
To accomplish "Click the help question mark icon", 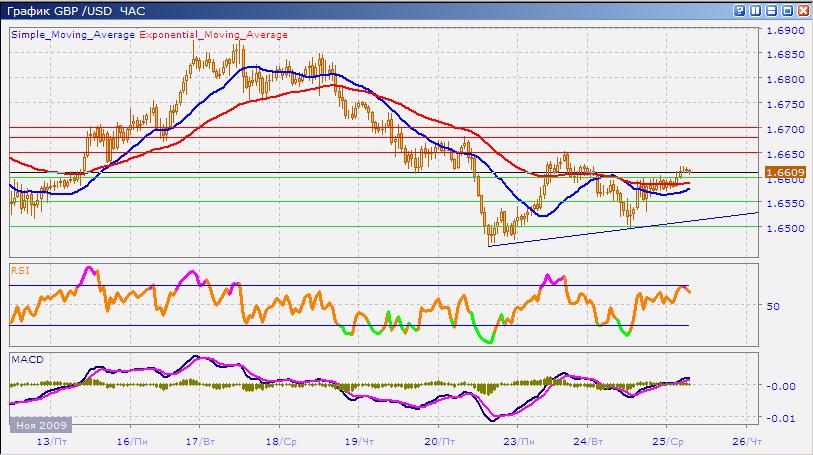I will click(739, 10).
